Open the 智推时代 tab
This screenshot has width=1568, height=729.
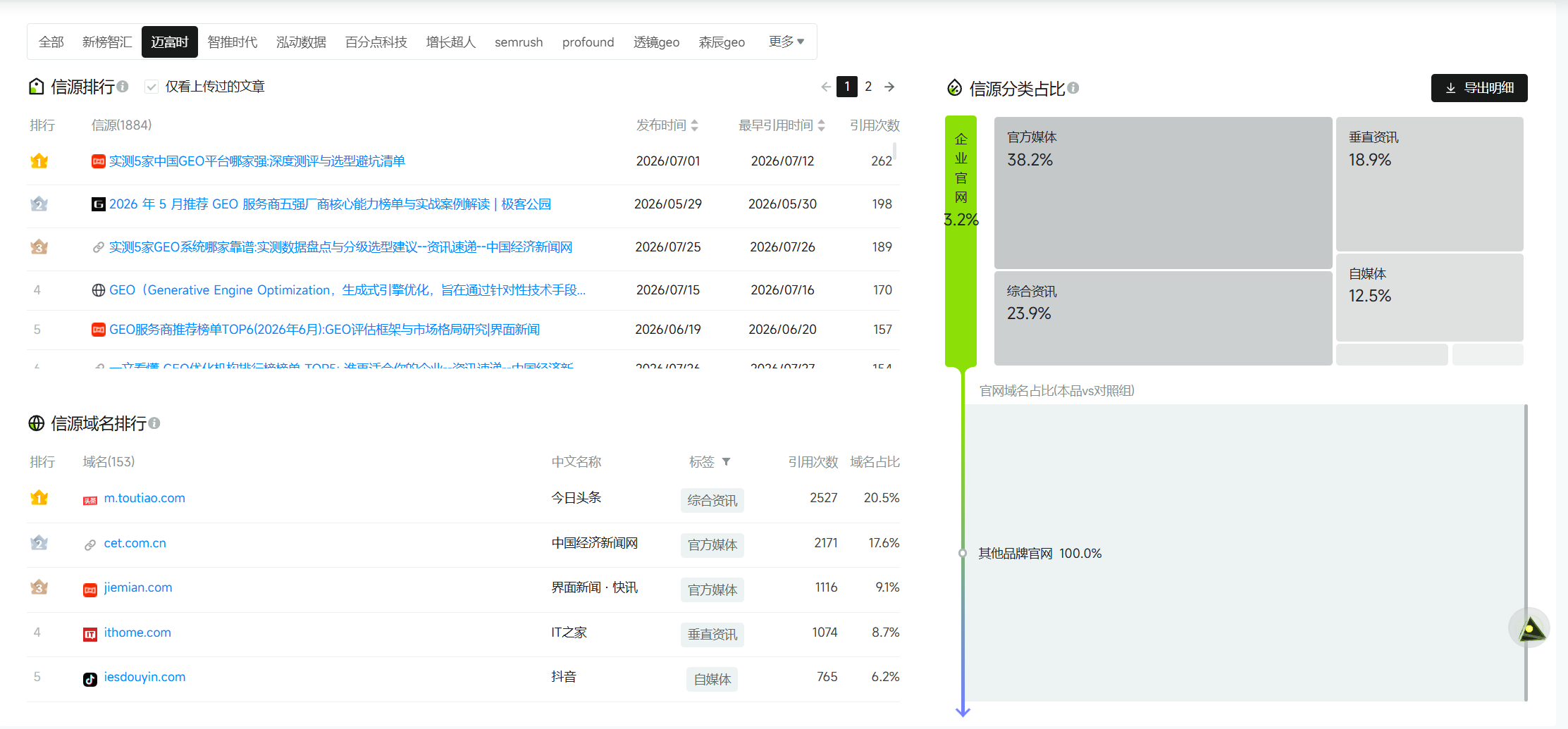[233, 42]
